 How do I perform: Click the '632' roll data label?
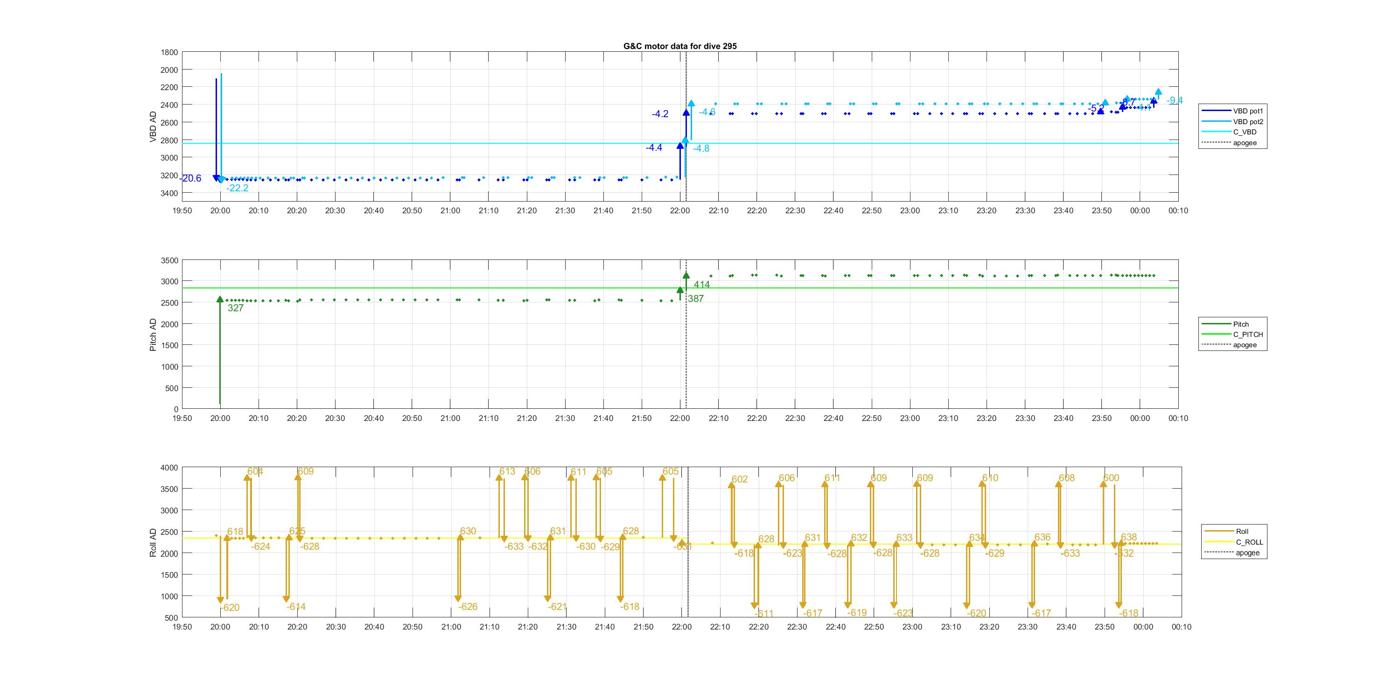coord(859,538)
